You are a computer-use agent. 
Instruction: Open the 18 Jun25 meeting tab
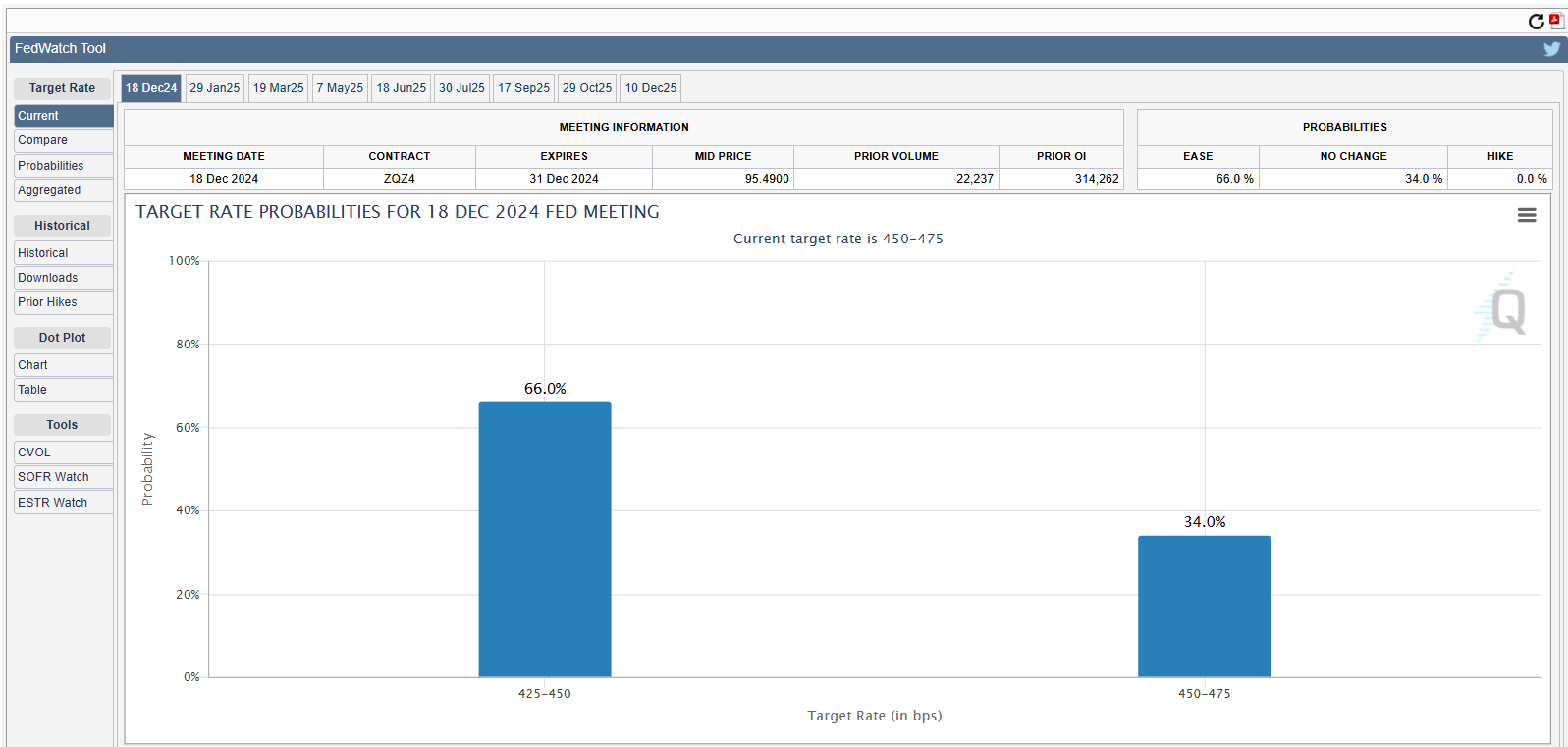(401, 88)
